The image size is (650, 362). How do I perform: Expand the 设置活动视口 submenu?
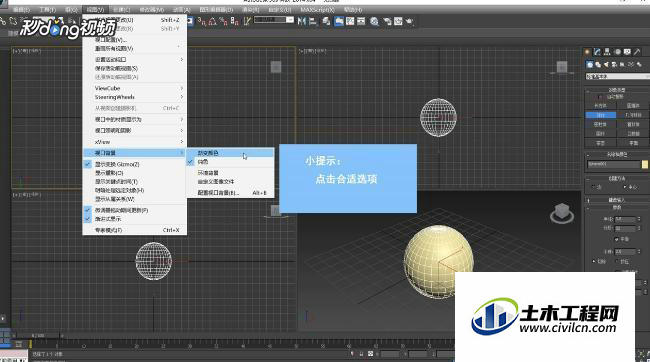[x=135, y=60]
